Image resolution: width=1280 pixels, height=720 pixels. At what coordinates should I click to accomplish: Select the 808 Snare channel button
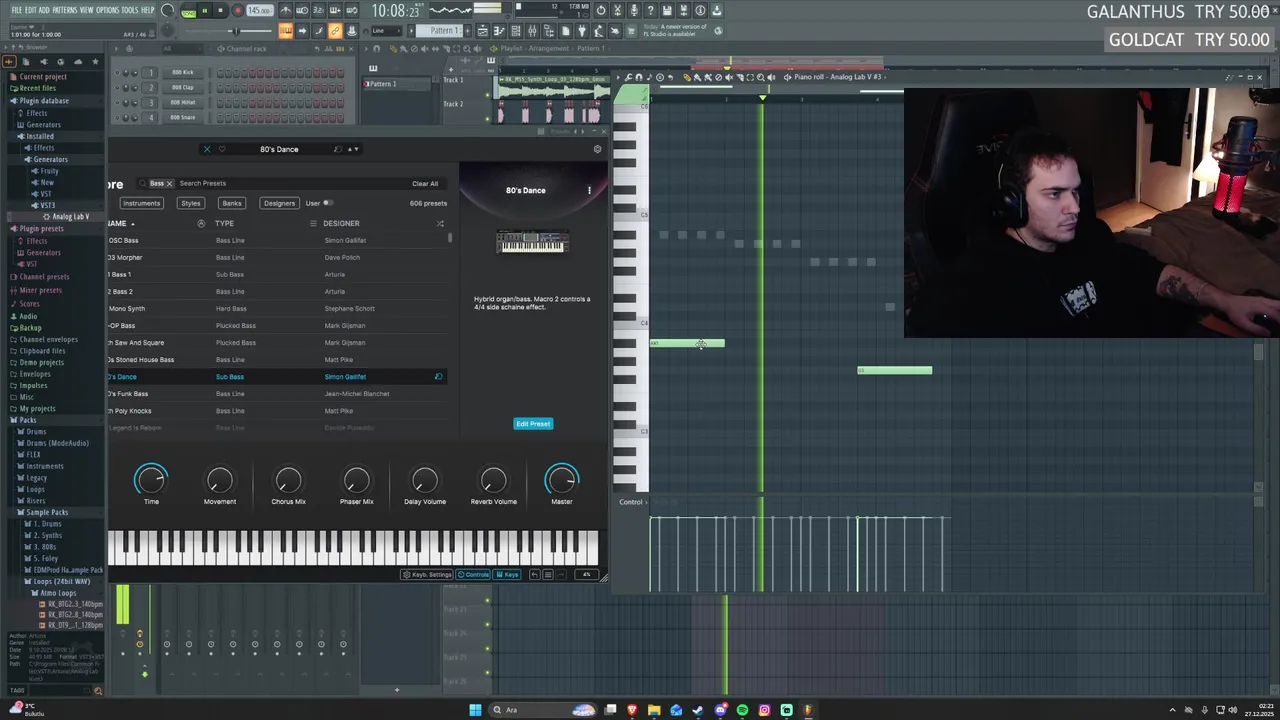(182, 117)
